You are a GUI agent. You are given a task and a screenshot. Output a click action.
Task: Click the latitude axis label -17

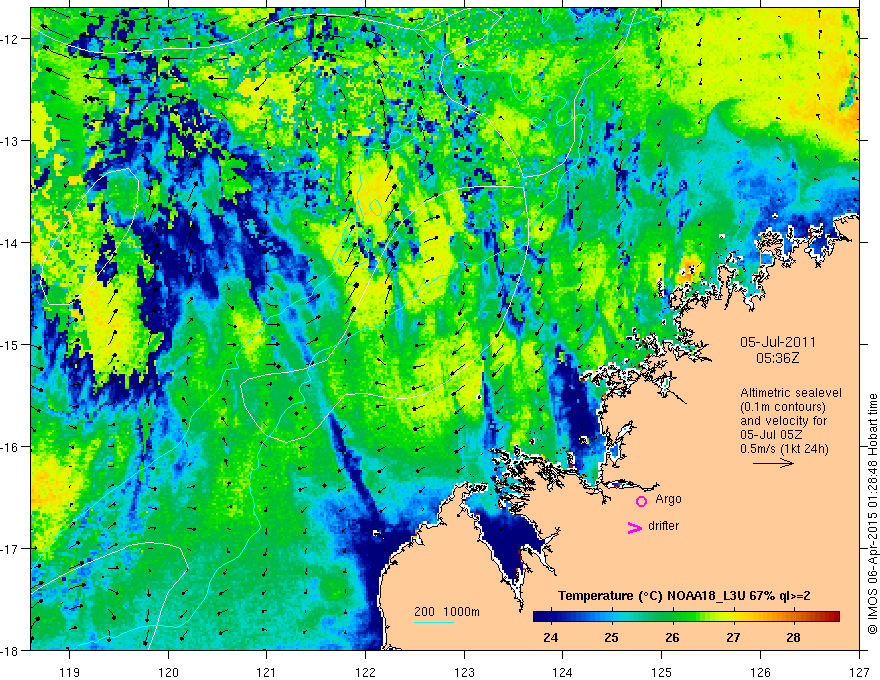coord(9,548)
